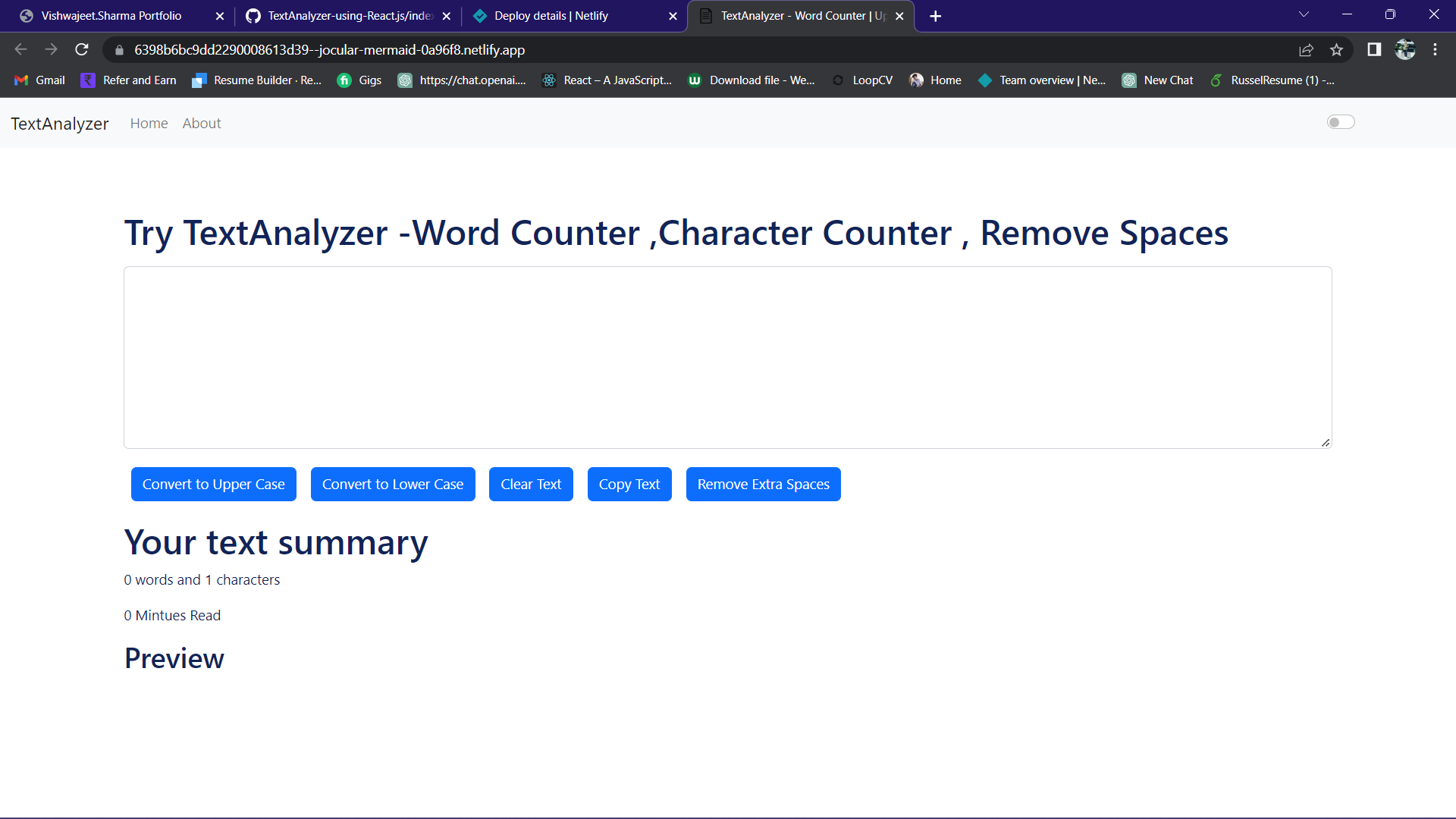Image resolution: width=1456 pixels, height=819 pixels.
Task: Open the Chrome three-dot menu
Action: (x=1435, y=50)
